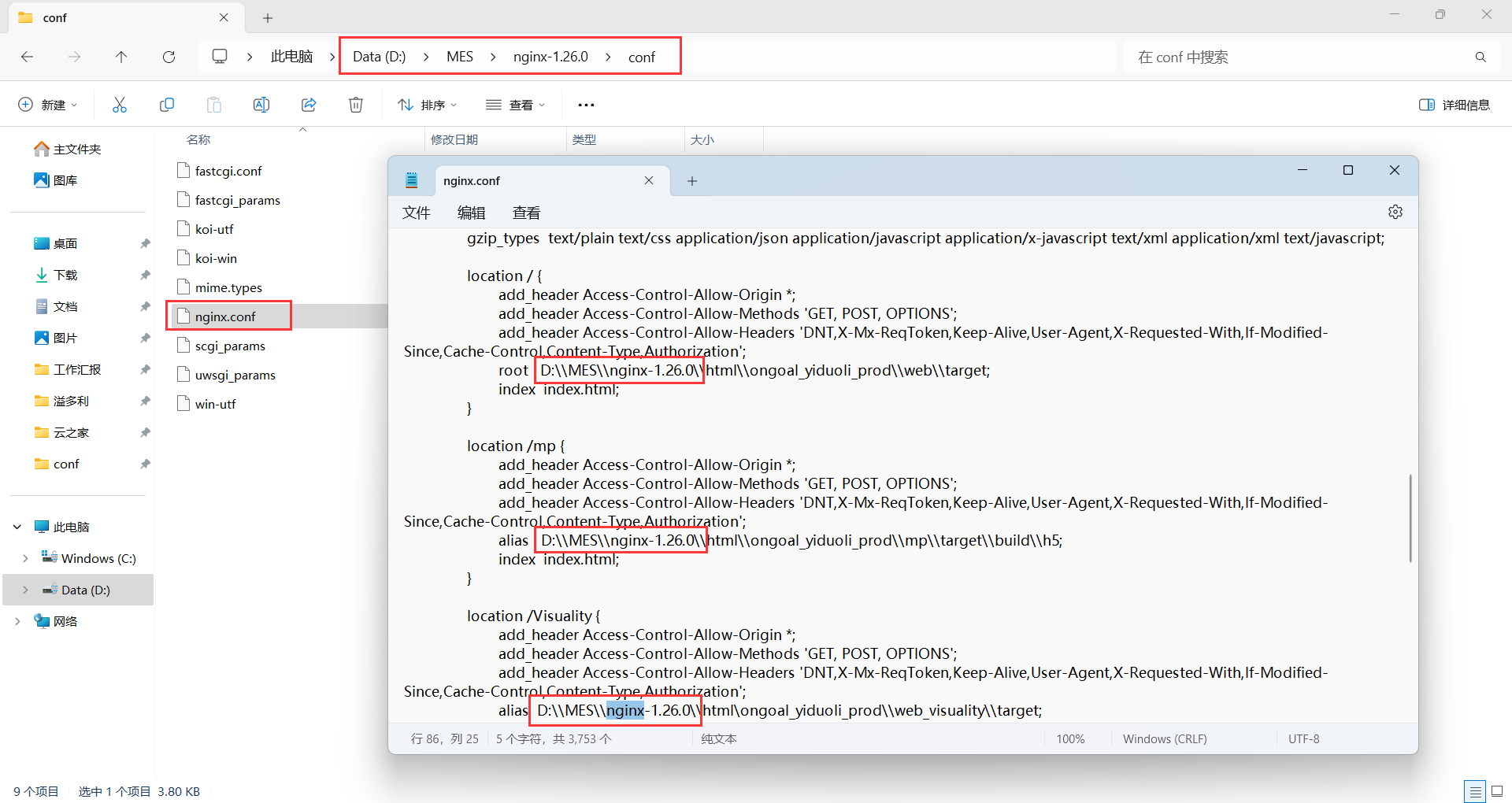This screenshot has height=803, width=1512.
Task: Open the View dropdown in Explorer
Action: click(x=515, y=105)
